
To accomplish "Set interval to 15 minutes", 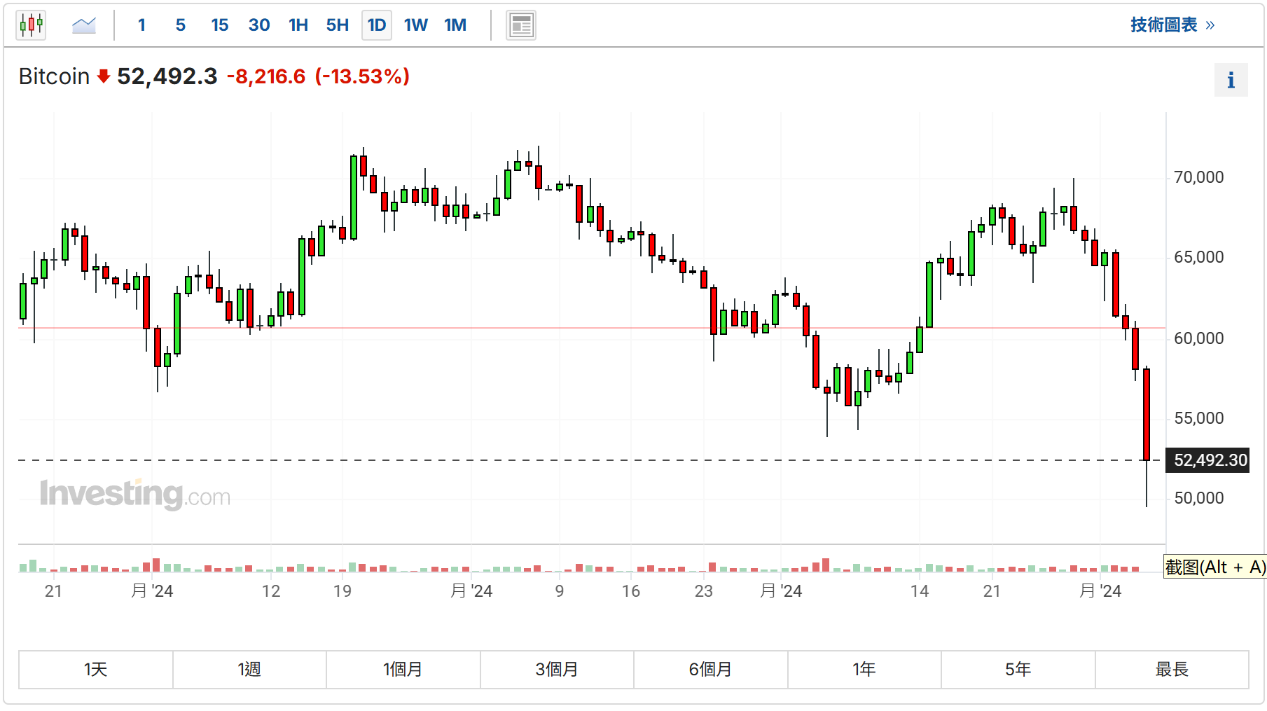I will [x=219, y=25].
